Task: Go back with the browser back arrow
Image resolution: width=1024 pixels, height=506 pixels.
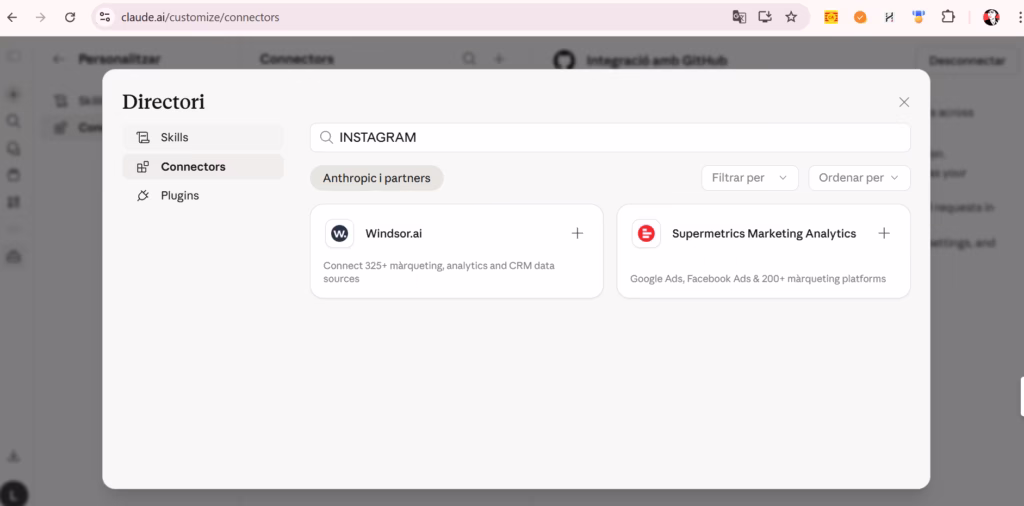Action: [x=12, y=18]
